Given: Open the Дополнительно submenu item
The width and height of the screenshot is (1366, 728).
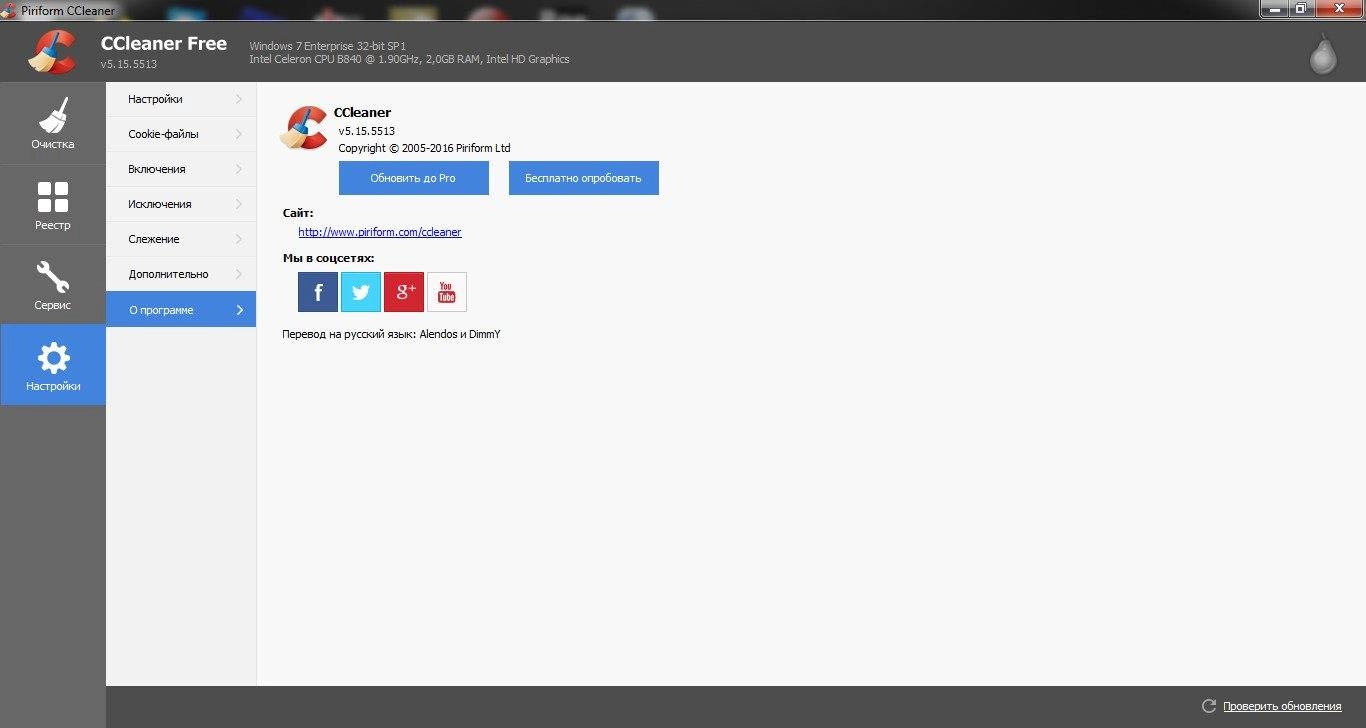Looking at the screenshot, I should 181,274.
